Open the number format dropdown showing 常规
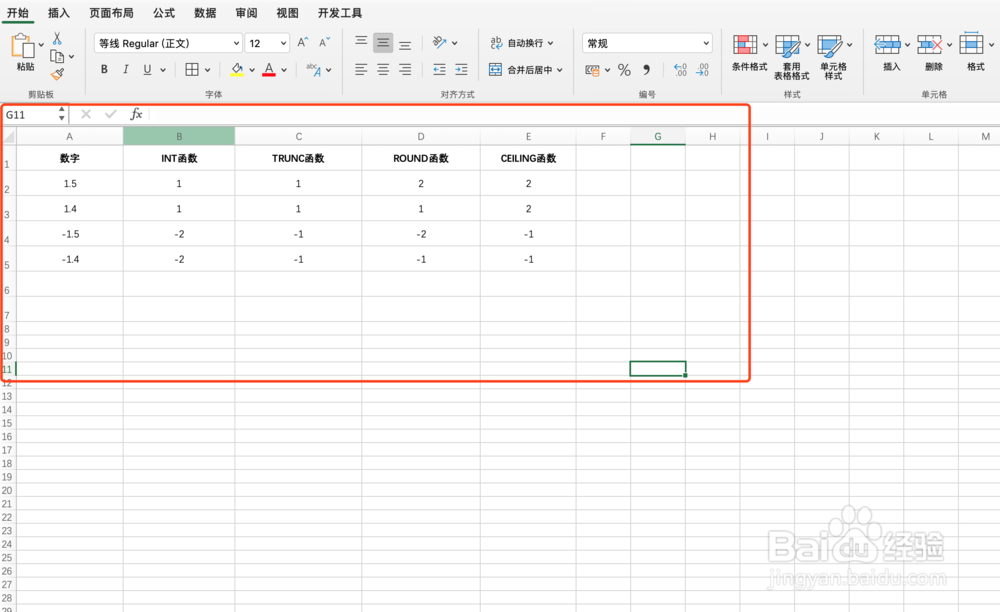The image size is (1000, 612). coord(646,43)
